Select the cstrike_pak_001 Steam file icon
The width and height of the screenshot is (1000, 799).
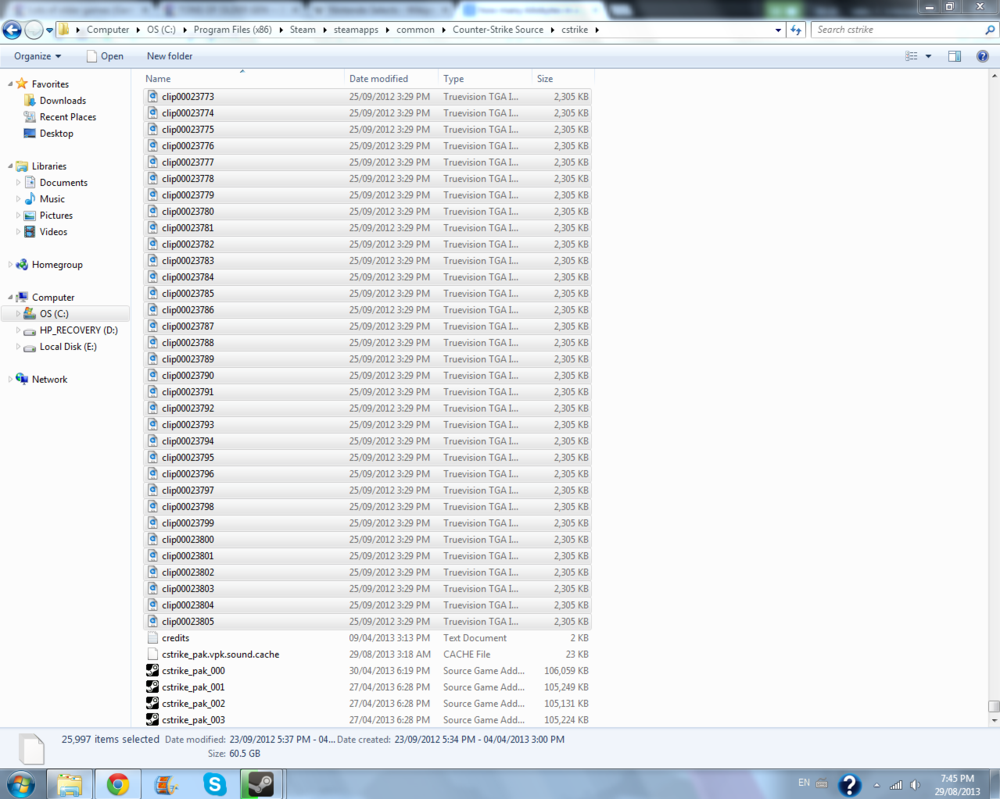coord(152,687)
